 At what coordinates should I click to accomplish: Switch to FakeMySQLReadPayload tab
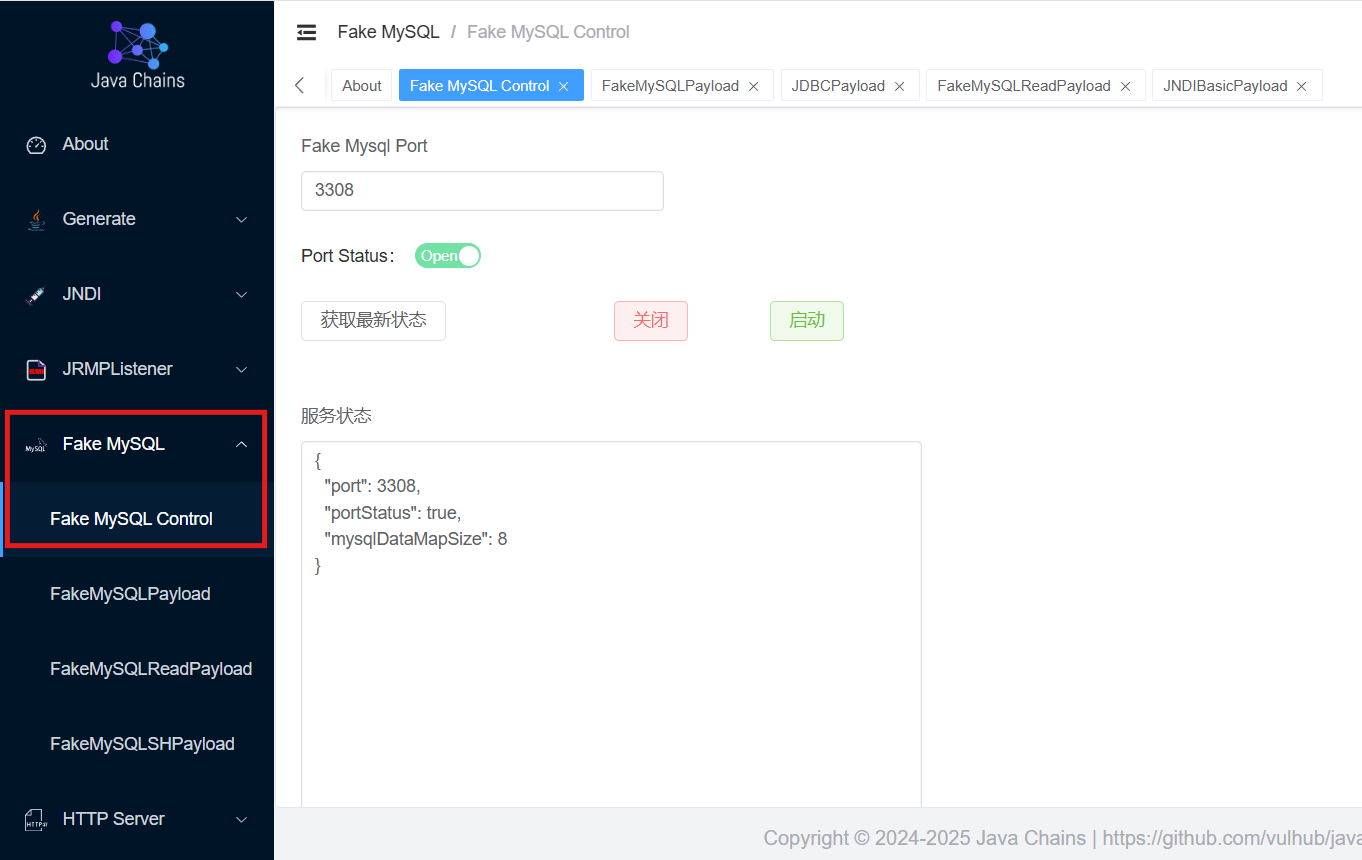(1024, 86)
